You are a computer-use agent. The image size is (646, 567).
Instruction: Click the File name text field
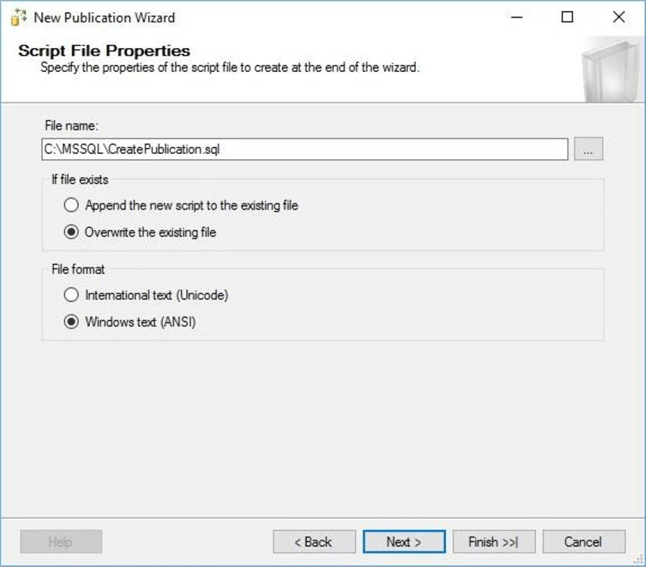tap(304, 150)
